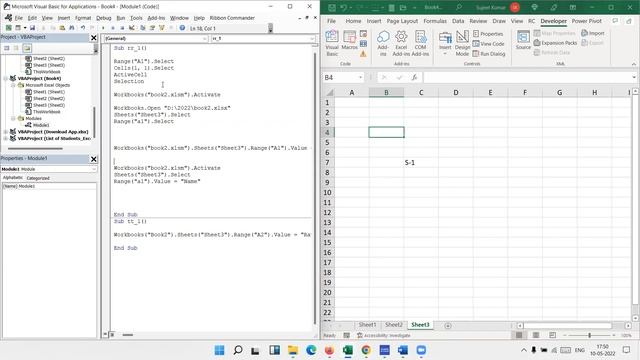640x360 pixels.
Task: Click the Find binoculars icon in VBA toolbar
Action: click(x=71, y=28)
